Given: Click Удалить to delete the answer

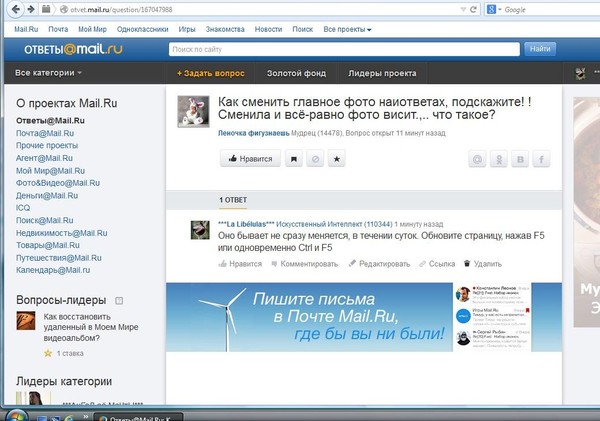Looking at the screenshot, I should pos(483,264).
